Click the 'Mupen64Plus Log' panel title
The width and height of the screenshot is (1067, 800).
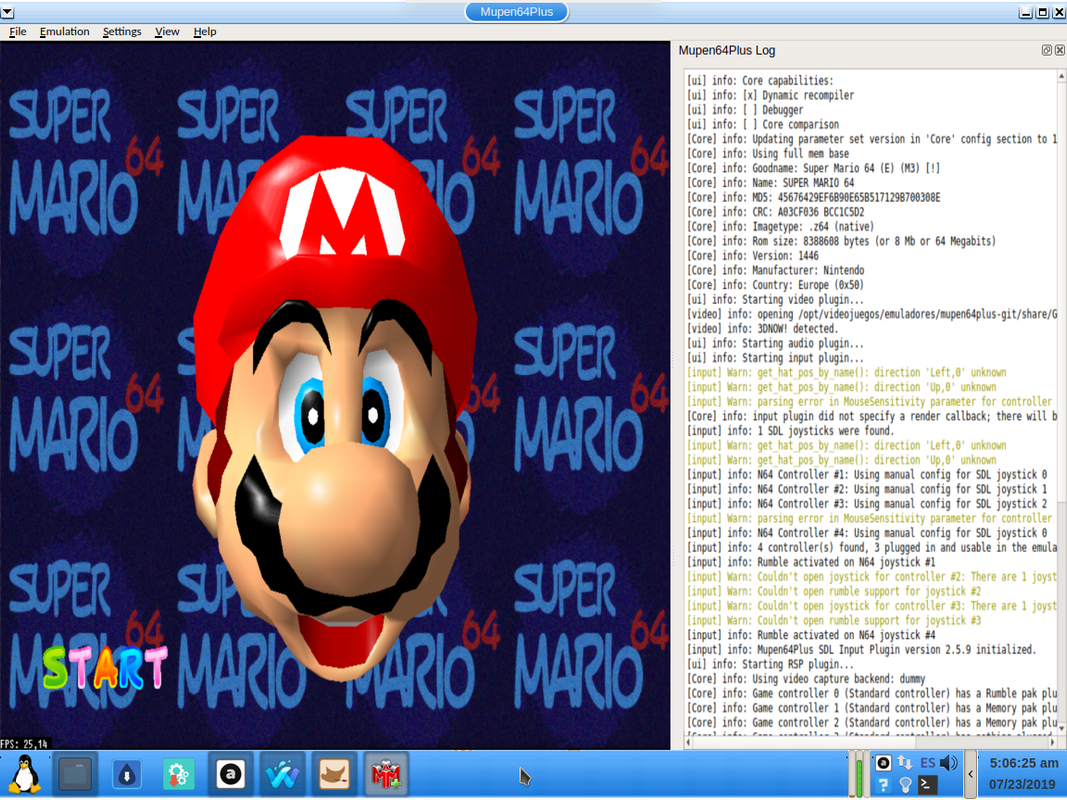click(727, 50)
